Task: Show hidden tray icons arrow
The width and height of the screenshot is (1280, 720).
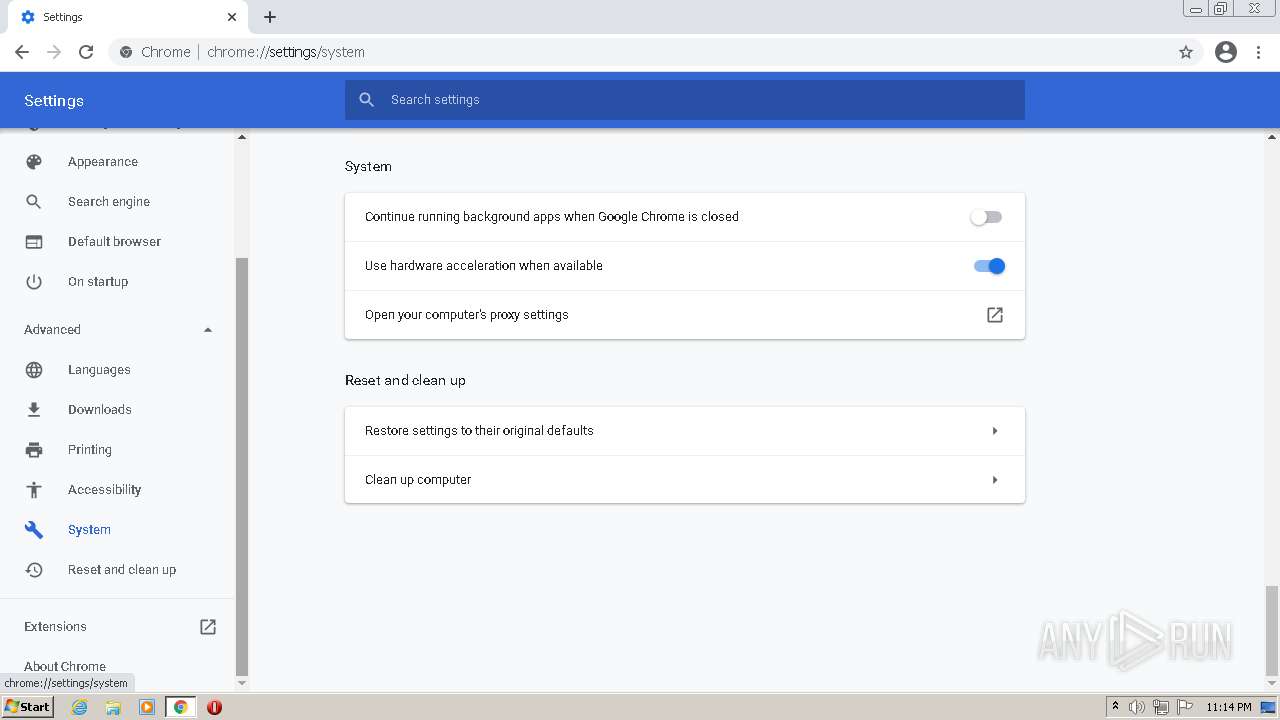Action: point(1115,707)
